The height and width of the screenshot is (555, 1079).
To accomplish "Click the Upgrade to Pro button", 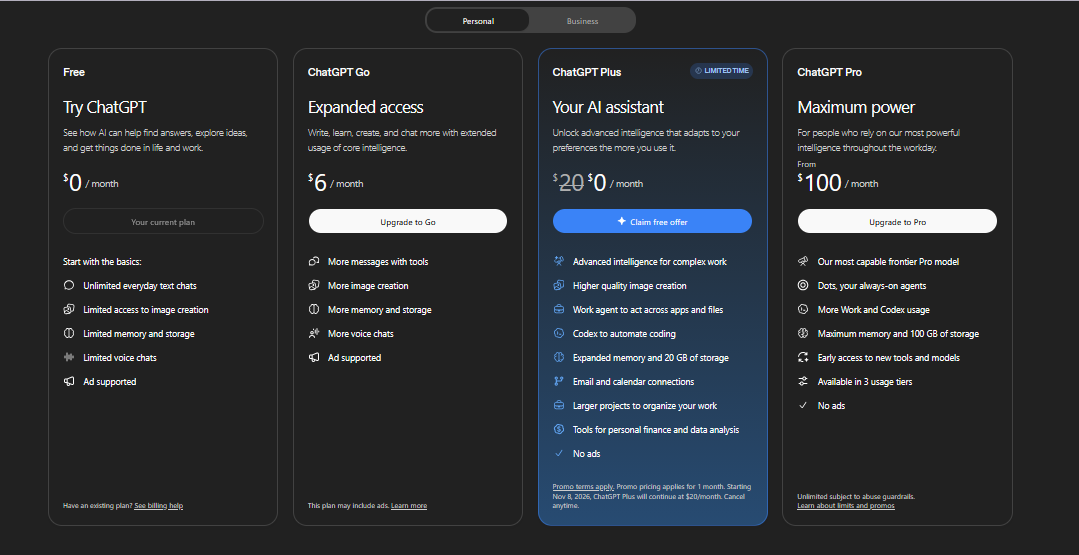I will click(897, 221).
